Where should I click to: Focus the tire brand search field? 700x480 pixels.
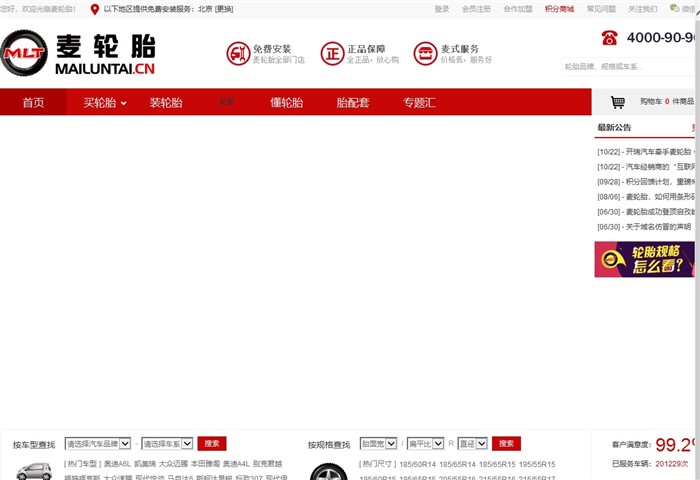point(628,67)
